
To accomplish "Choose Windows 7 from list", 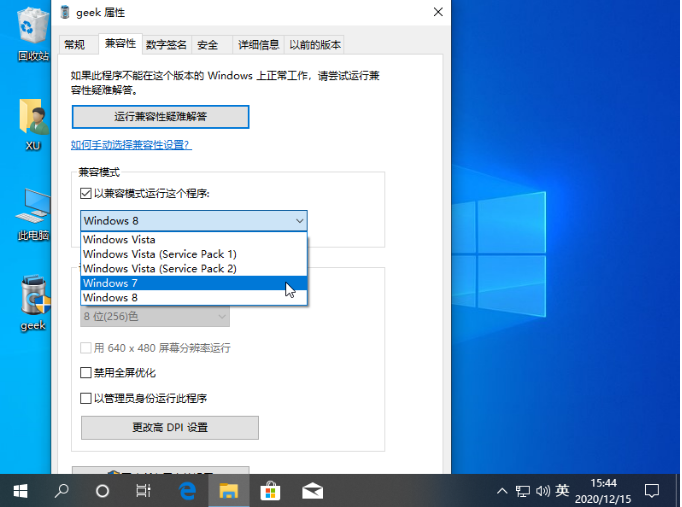I will pyautogui.click(x=194, y=283).
